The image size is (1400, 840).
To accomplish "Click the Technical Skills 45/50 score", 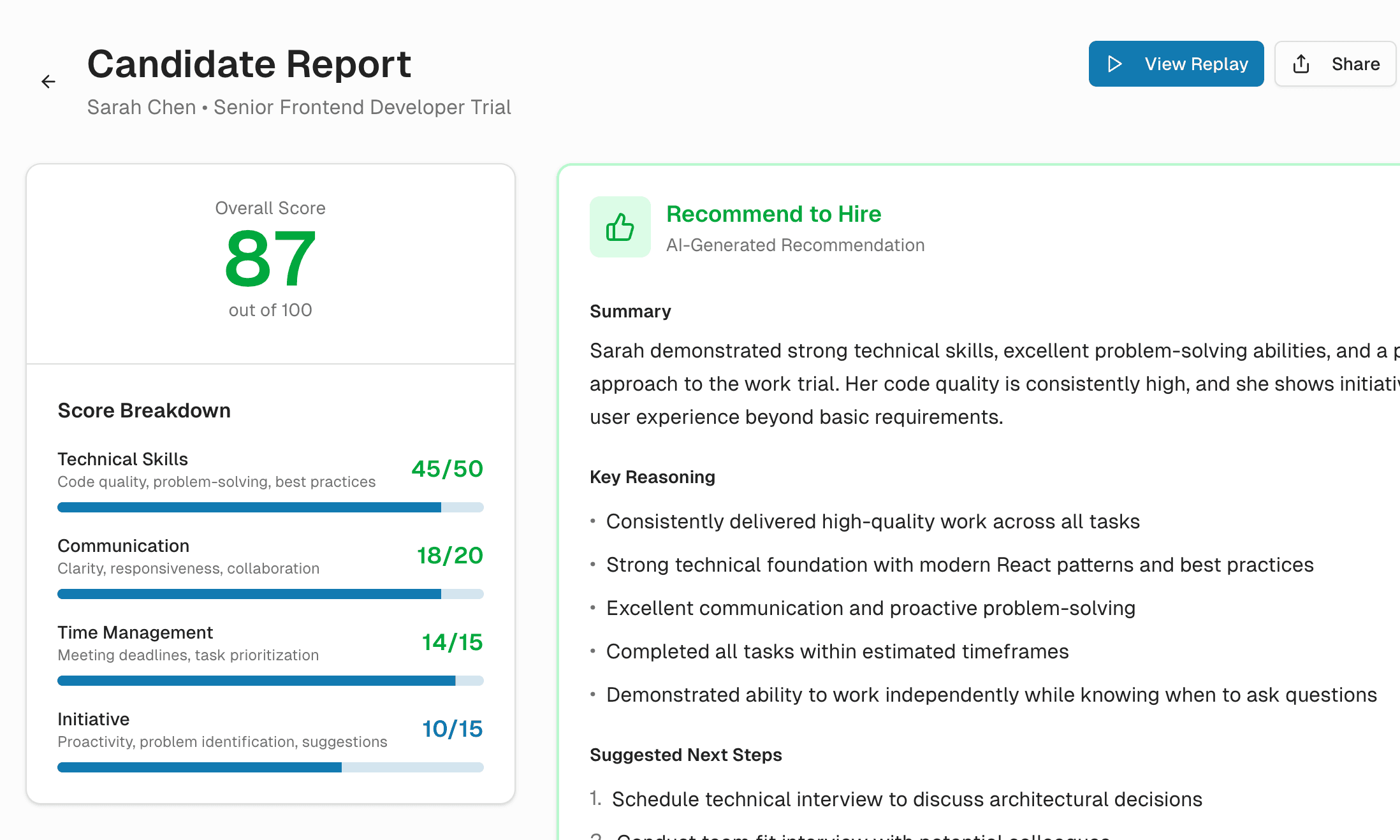I will coord(447,469).
